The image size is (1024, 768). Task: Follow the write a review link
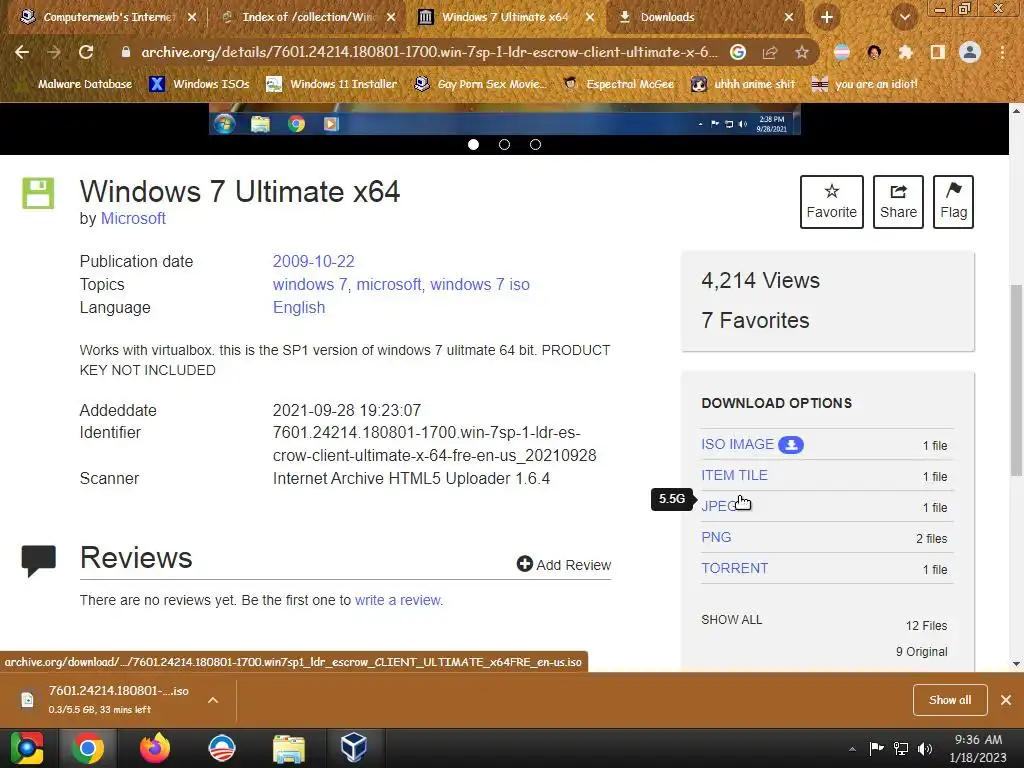pos(398,600)
